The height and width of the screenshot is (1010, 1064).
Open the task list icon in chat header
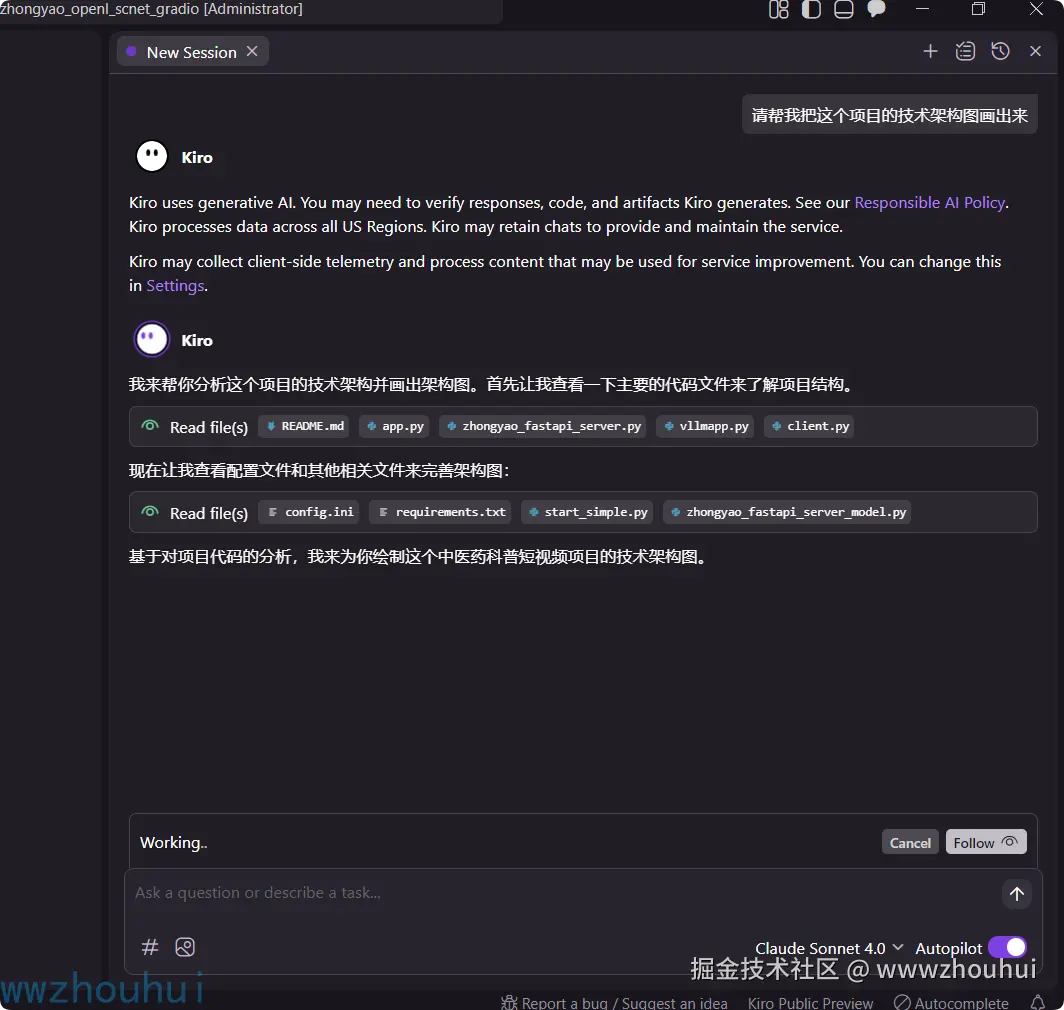tap(965, 51)
